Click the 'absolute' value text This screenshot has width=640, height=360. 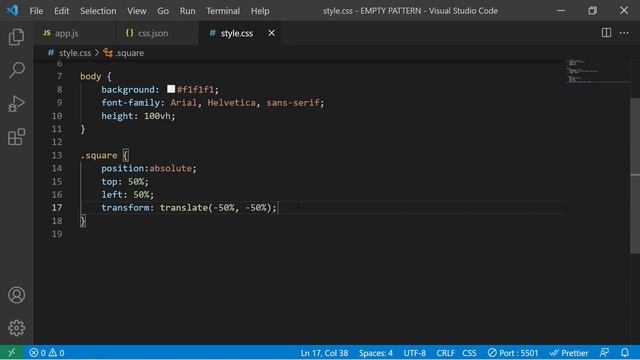pos(170,168)
